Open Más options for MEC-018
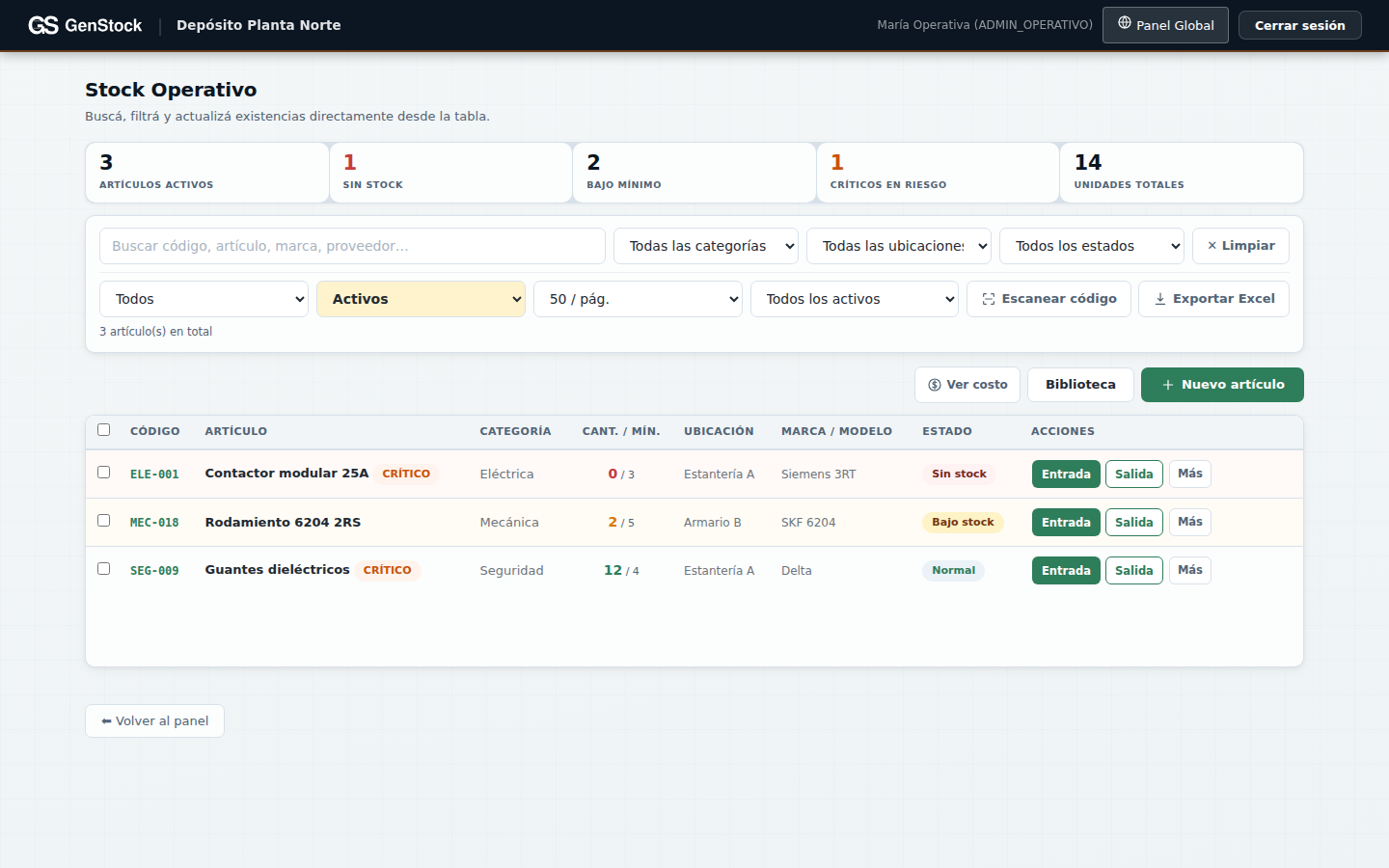 (x=1190, y=522)
